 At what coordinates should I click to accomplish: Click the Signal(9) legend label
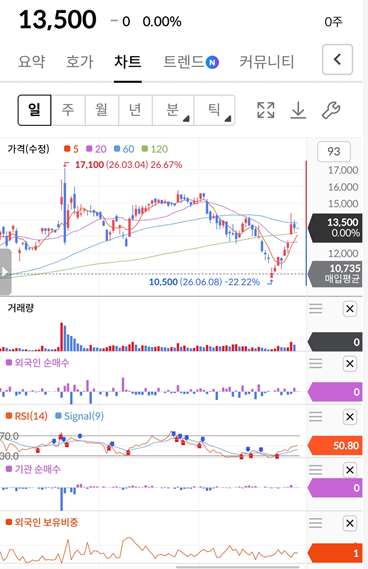click(x=79, y=416)
